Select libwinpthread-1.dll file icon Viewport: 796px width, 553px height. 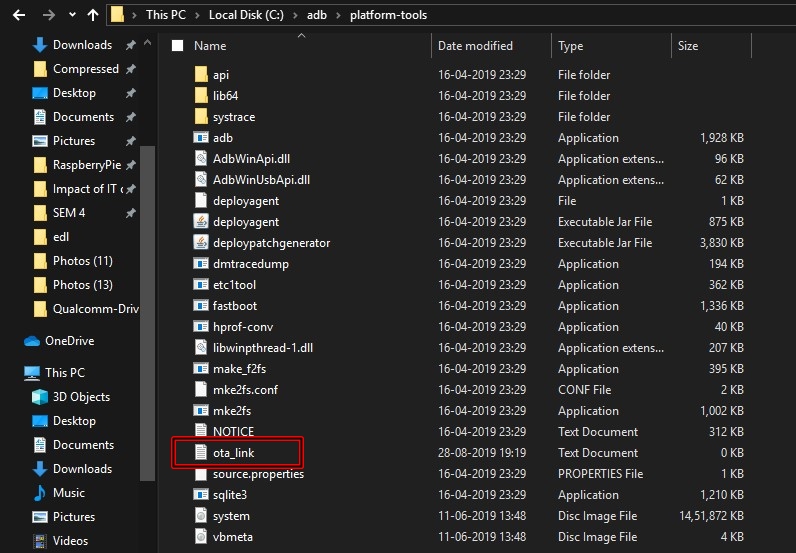click(x=202, y=347)
